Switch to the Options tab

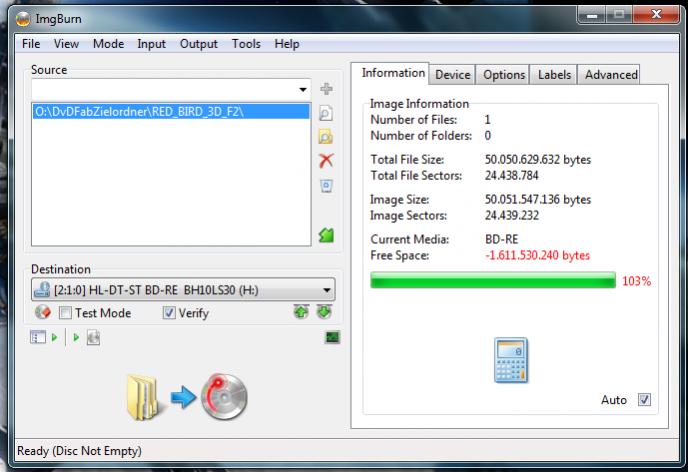click(x=504, y=75)
